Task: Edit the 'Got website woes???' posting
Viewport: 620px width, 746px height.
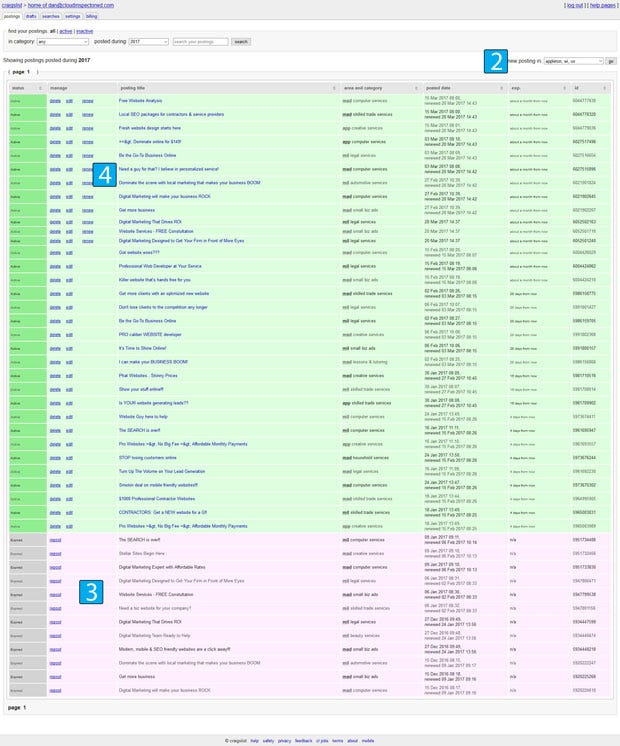Action: click(69, 253)
